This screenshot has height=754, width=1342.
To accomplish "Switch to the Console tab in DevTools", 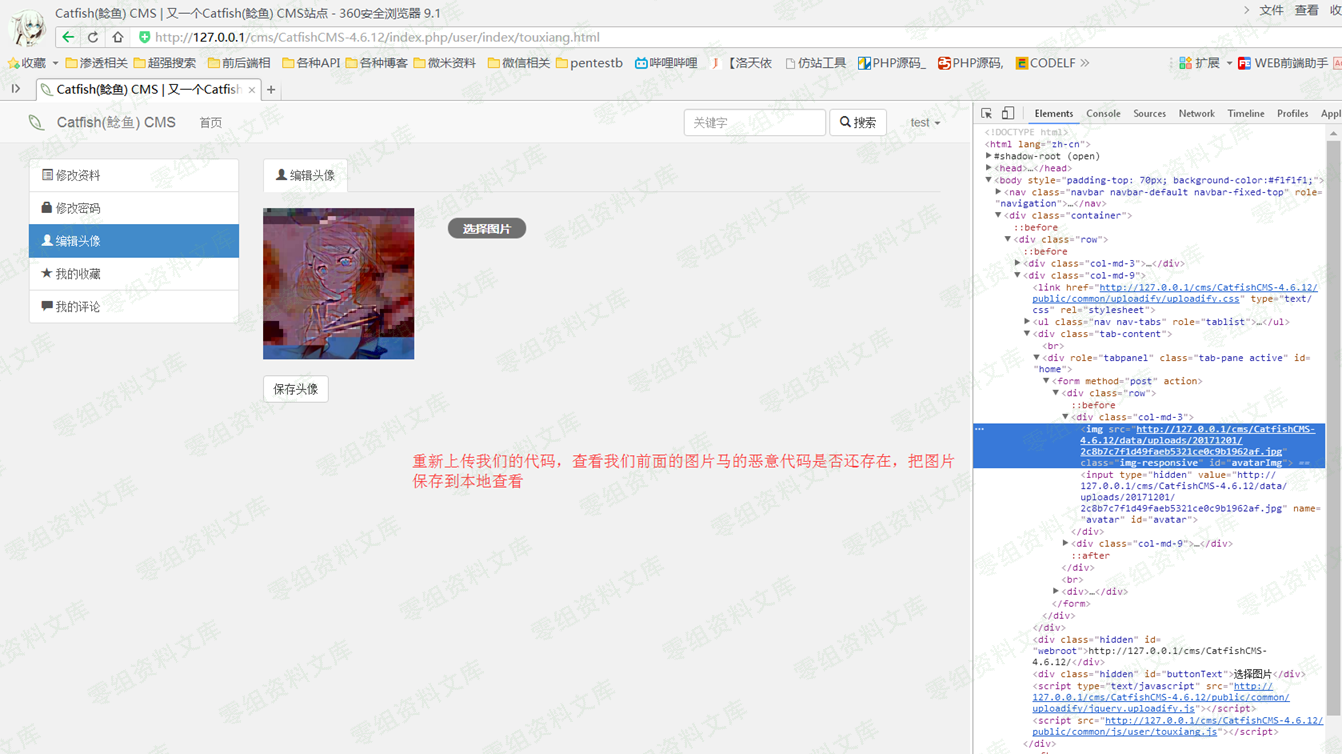I will point(1103,114).
